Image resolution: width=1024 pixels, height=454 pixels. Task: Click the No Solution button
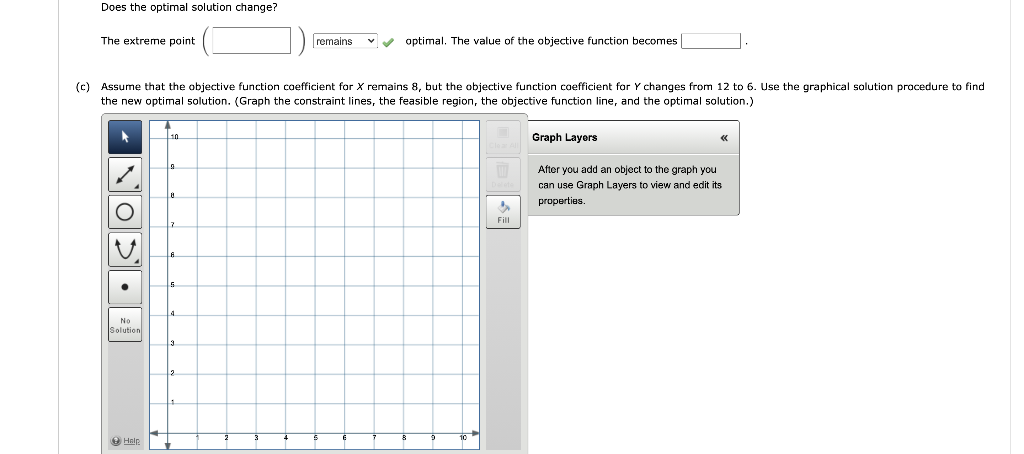point(125,325)
